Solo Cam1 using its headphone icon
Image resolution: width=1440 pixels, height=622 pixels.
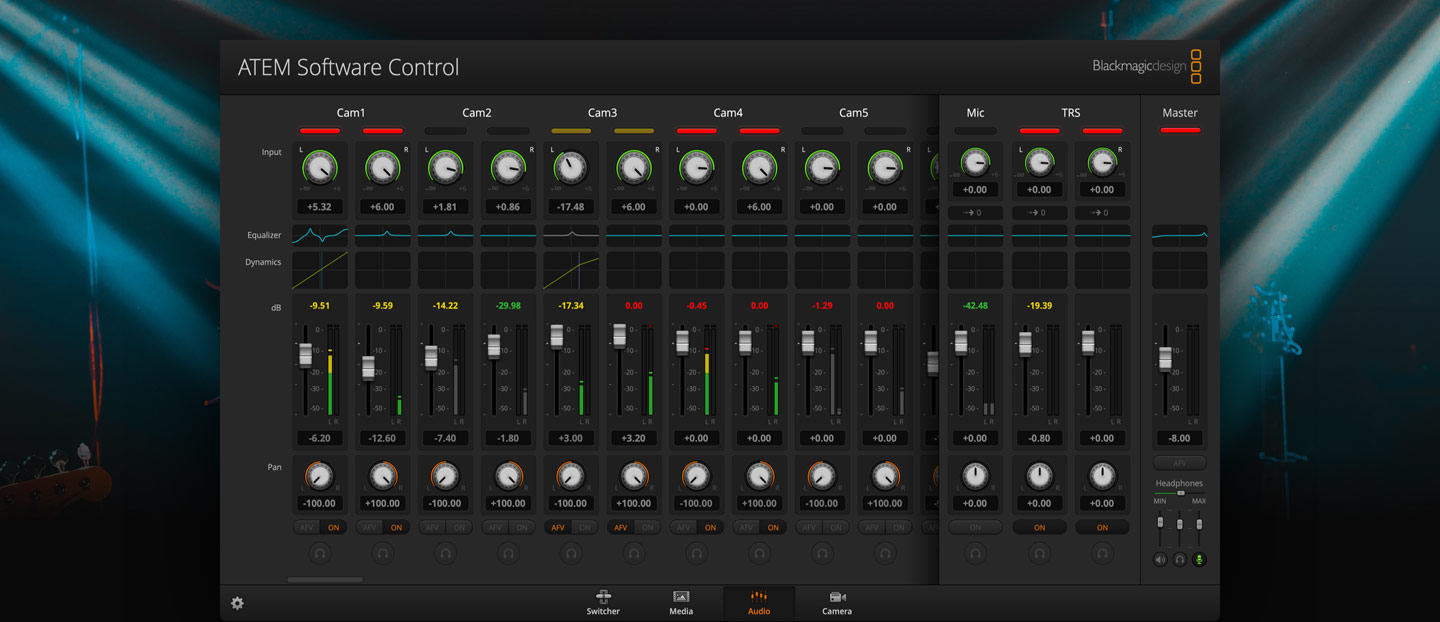(319, 553)
